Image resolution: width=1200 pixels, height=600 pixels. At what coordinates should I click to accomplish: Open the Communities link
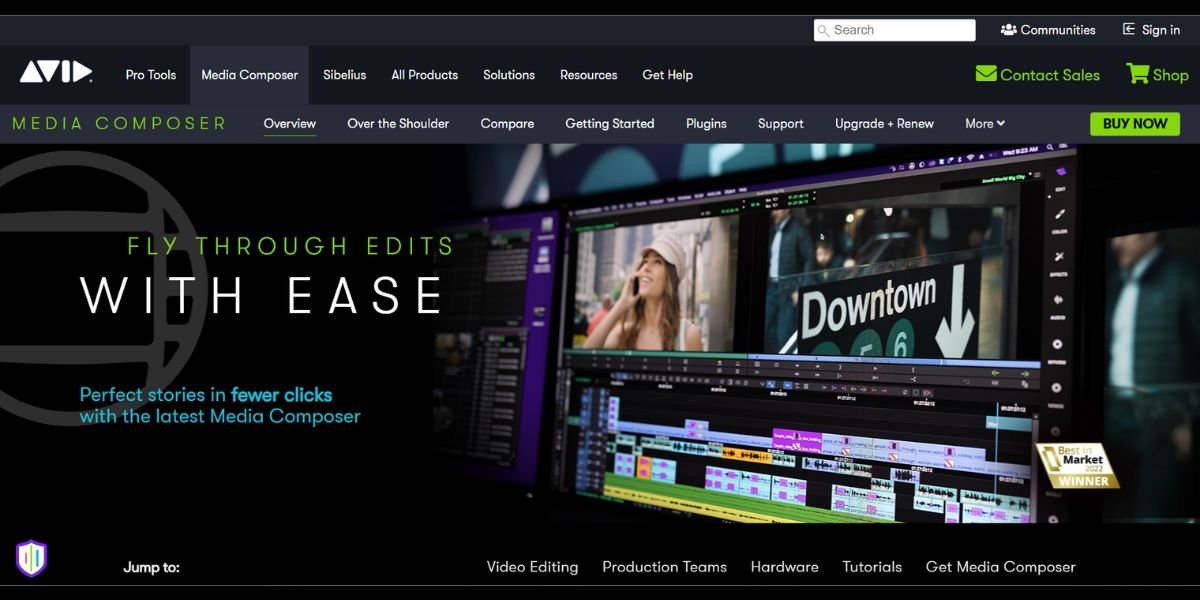coord(1058,30)
